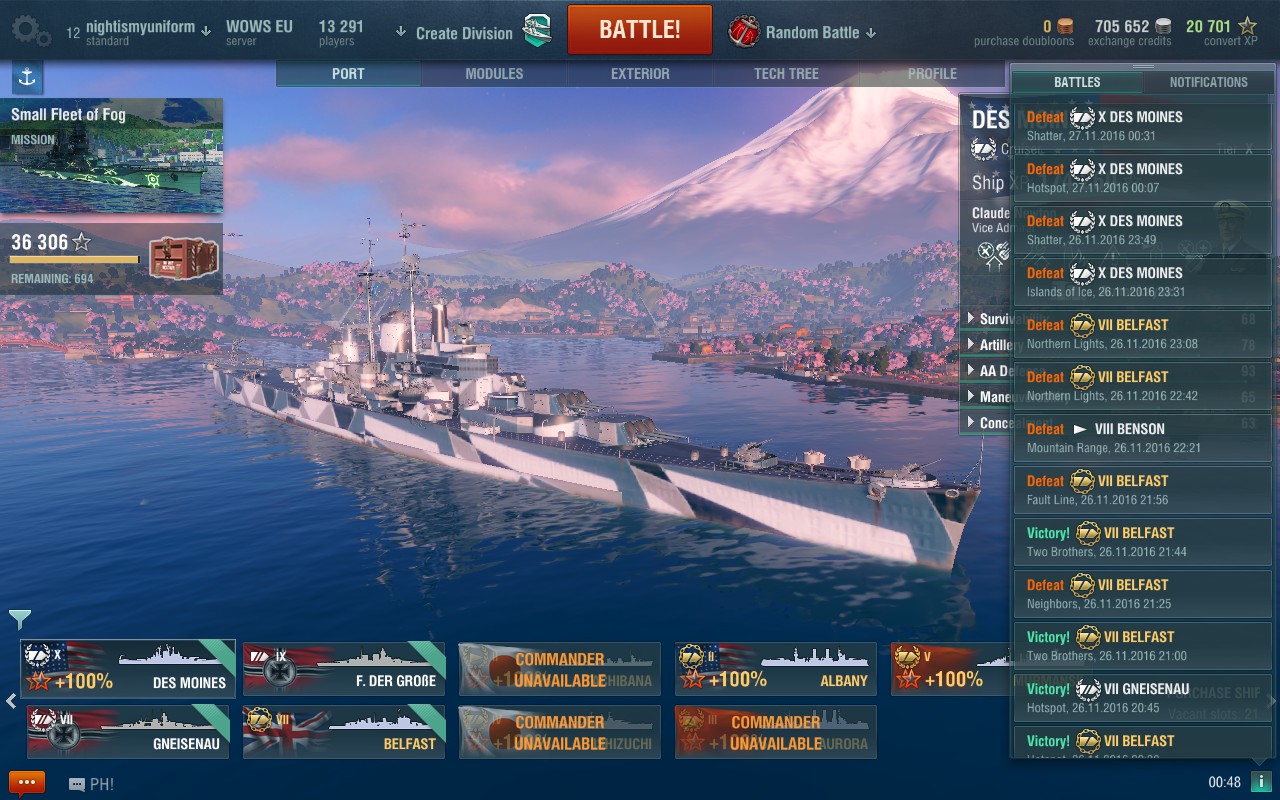Click the doubloons coin icon
The height and width of the screenshot is (800, 1280).
(1065, 26)
